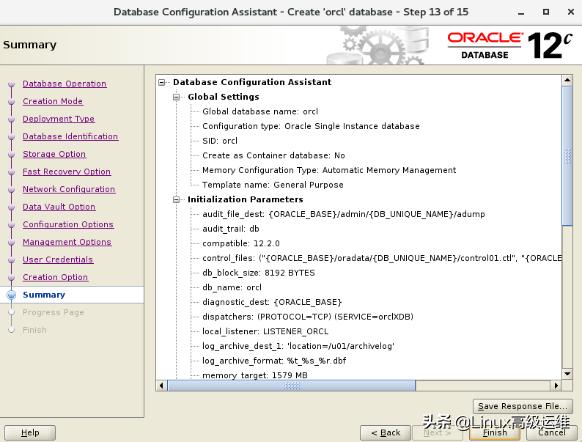This screenshot has height=442, width=582.
Task: Select the Configuration type row
Action: (x=311, y=126)
